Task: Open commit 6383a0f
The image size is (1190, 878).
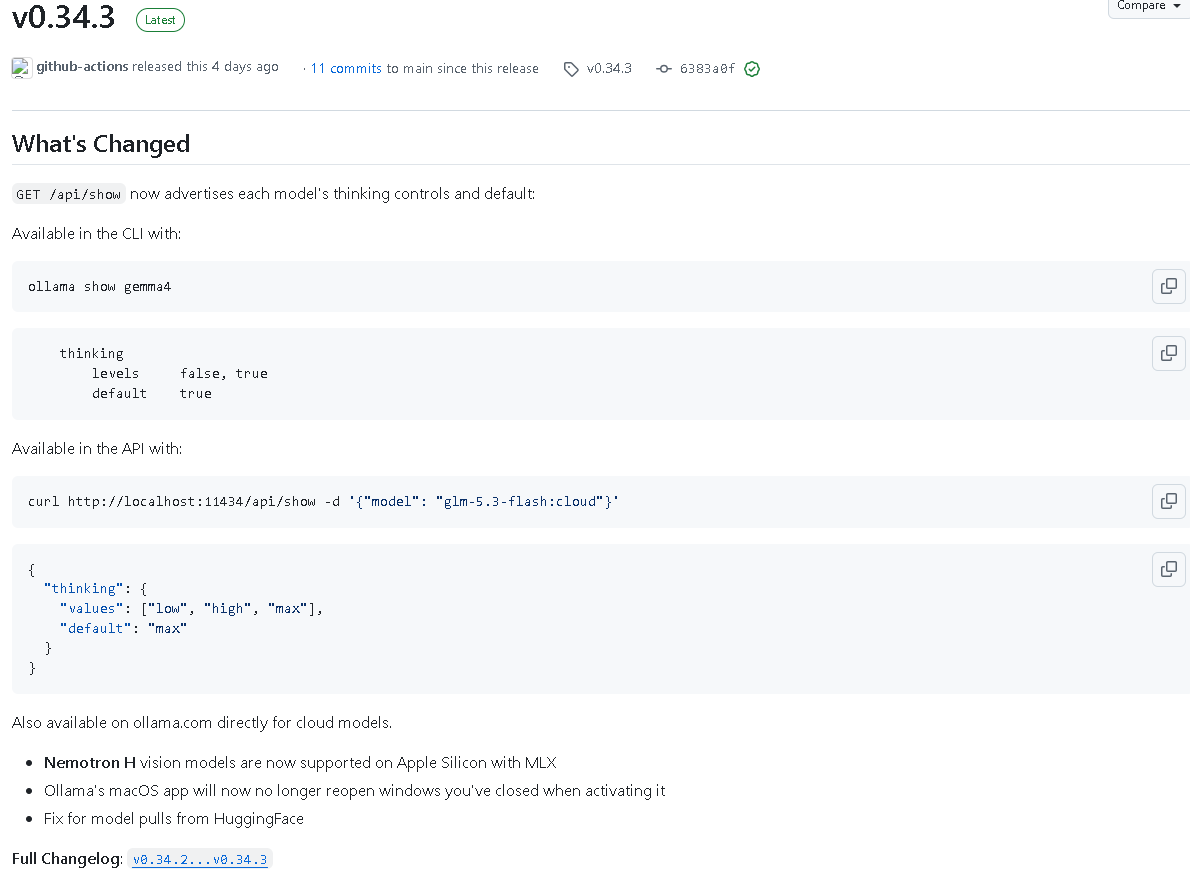Action: [x=707, y=69]
